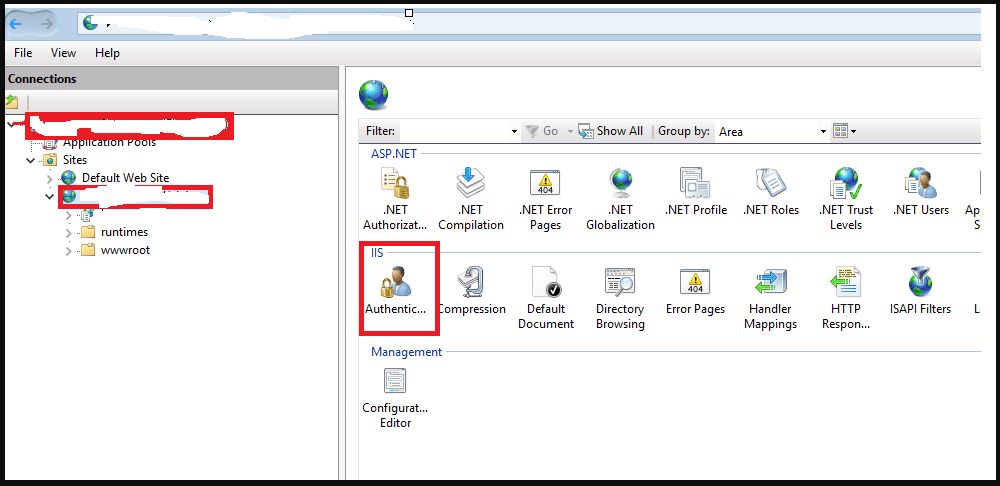The image size is (1000, 486).
Task: Open the Help menu
Action: point(107,53)
